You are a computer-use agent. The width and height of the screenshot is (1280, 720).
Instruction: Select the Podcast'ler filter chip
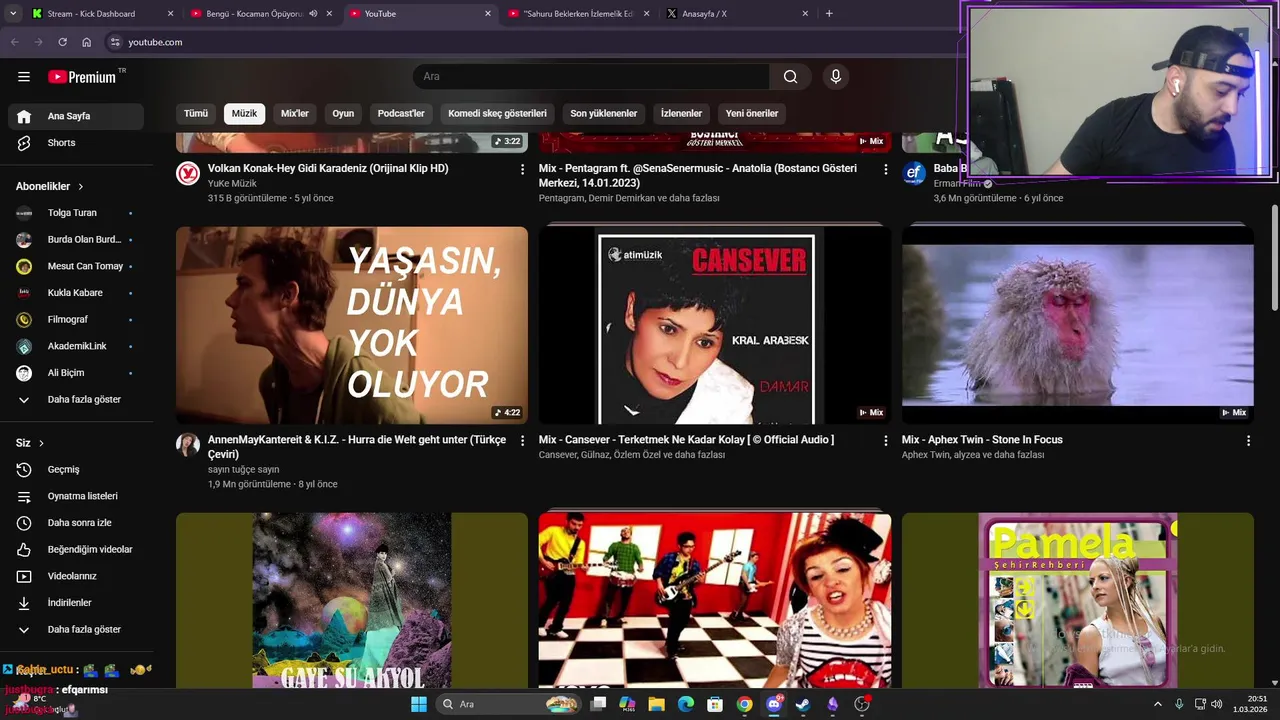(x=401, y=113)
